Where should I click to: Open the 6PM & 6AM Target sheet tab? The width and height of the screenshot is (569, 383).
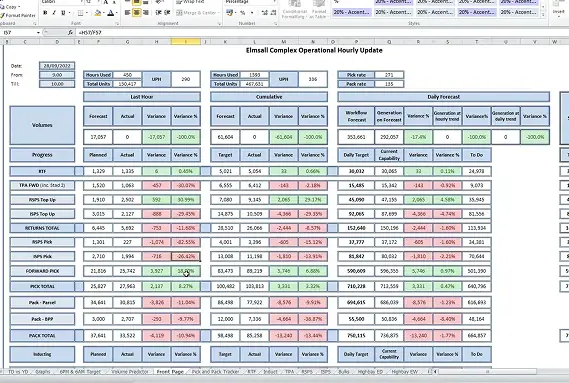(80, 372)
